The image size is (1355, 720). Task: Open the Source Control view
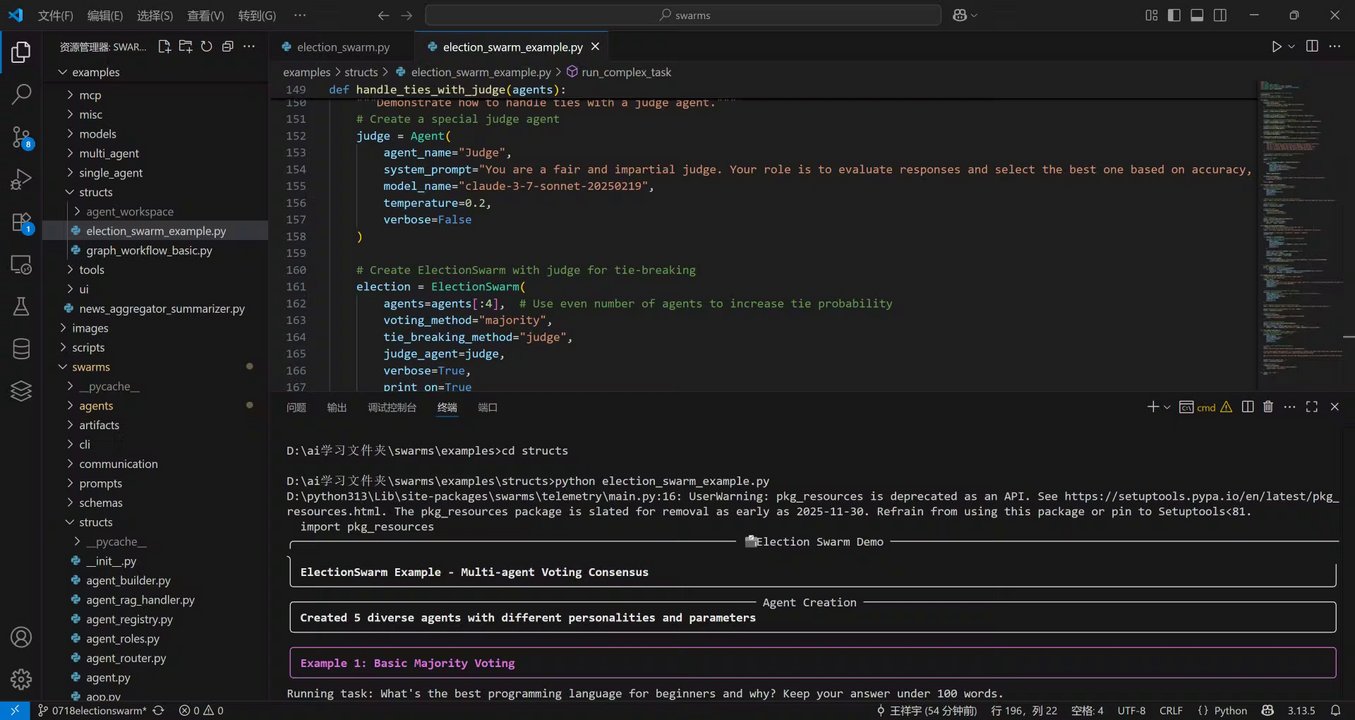pos(21,138)
